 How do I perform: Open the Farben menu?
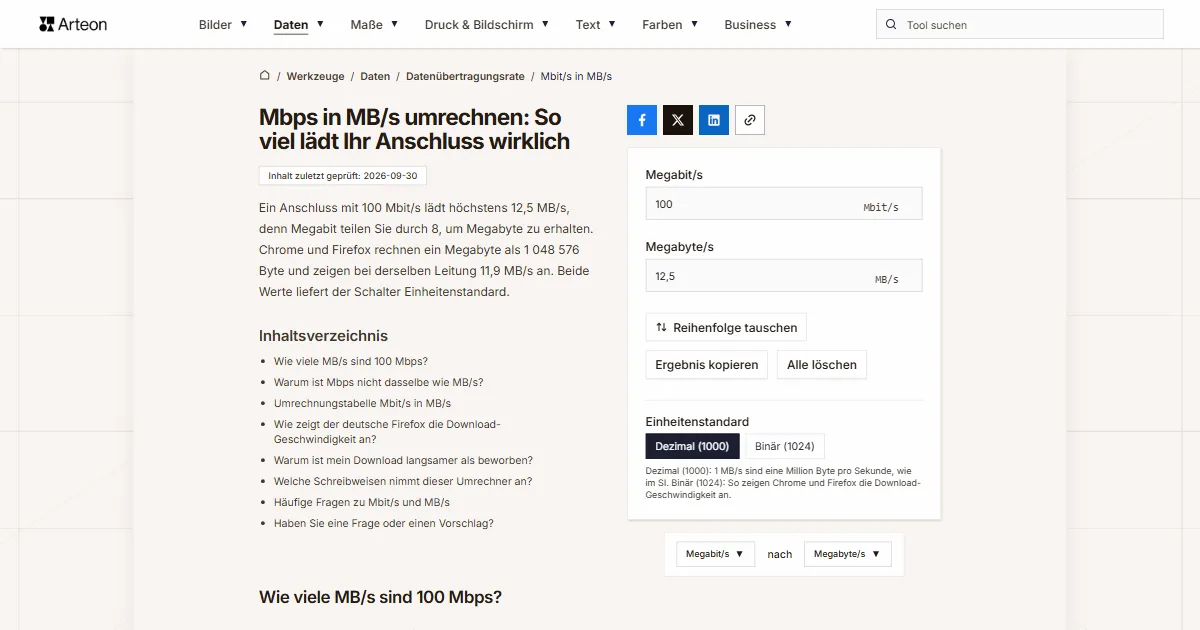[670, 25]
